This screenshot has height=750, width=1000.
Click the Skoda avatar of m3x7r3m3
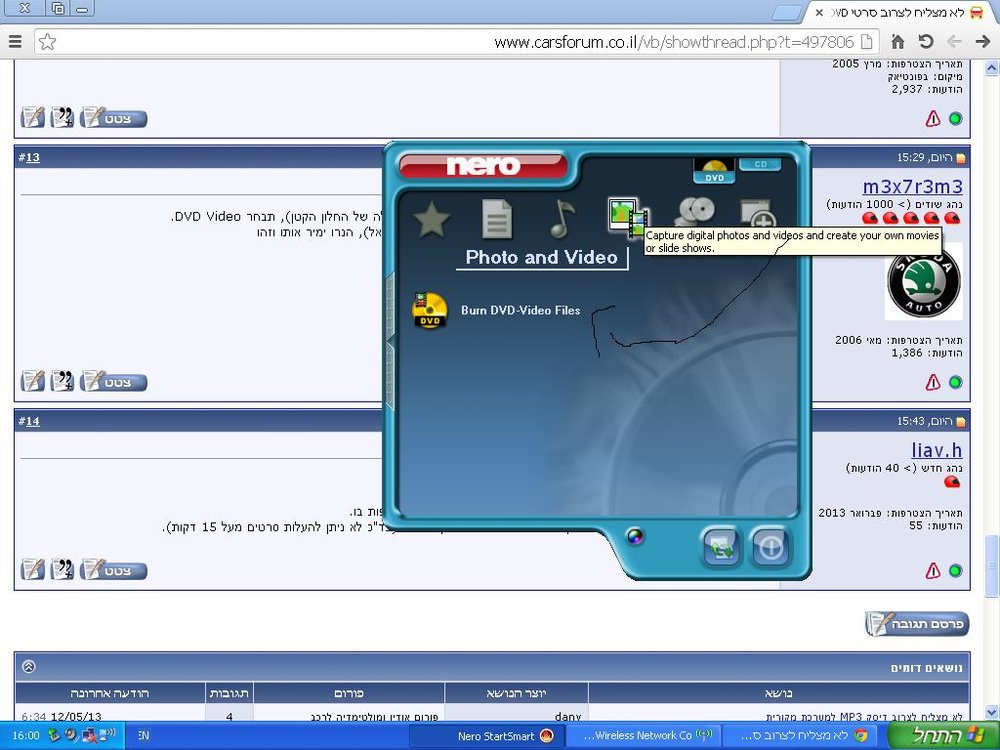[x=923, y=281]
